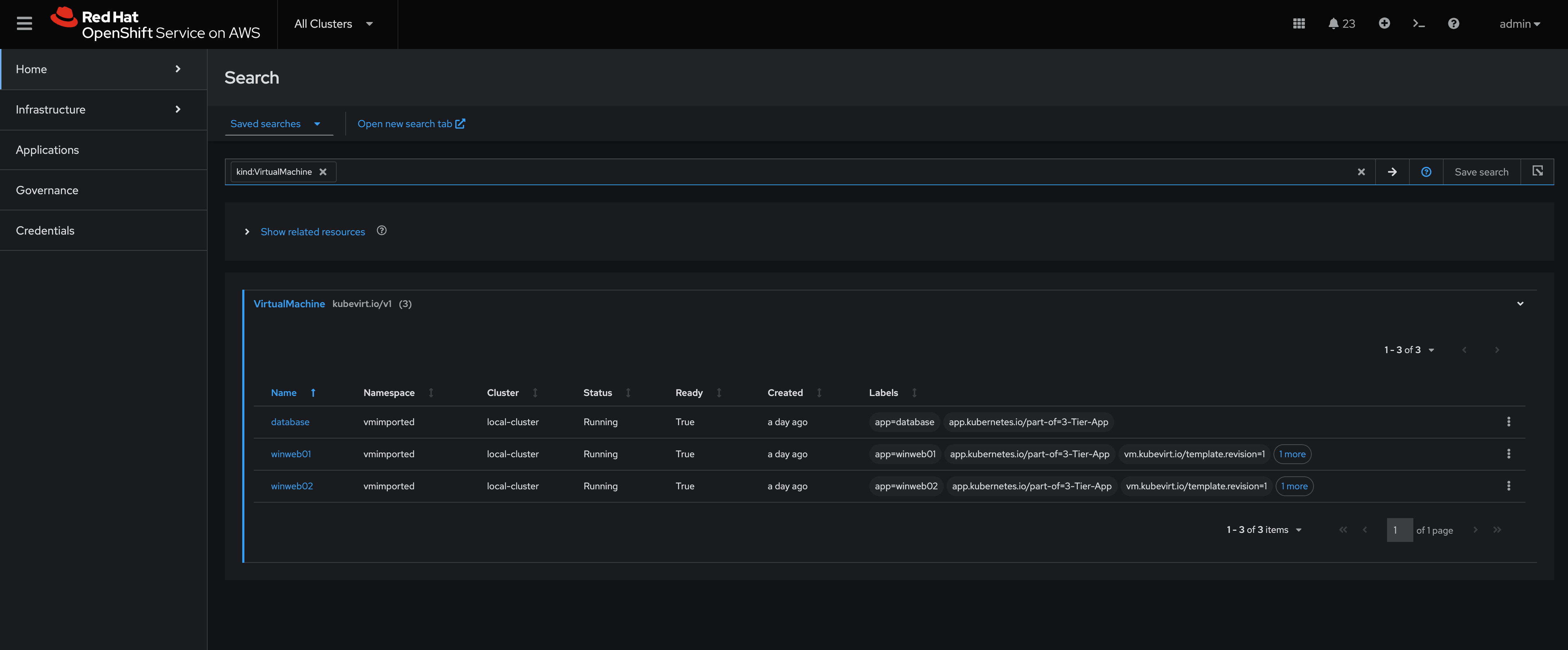Go to last page in bottom pagination
The image size is (1568, 650).
(x=1497, y=530)
